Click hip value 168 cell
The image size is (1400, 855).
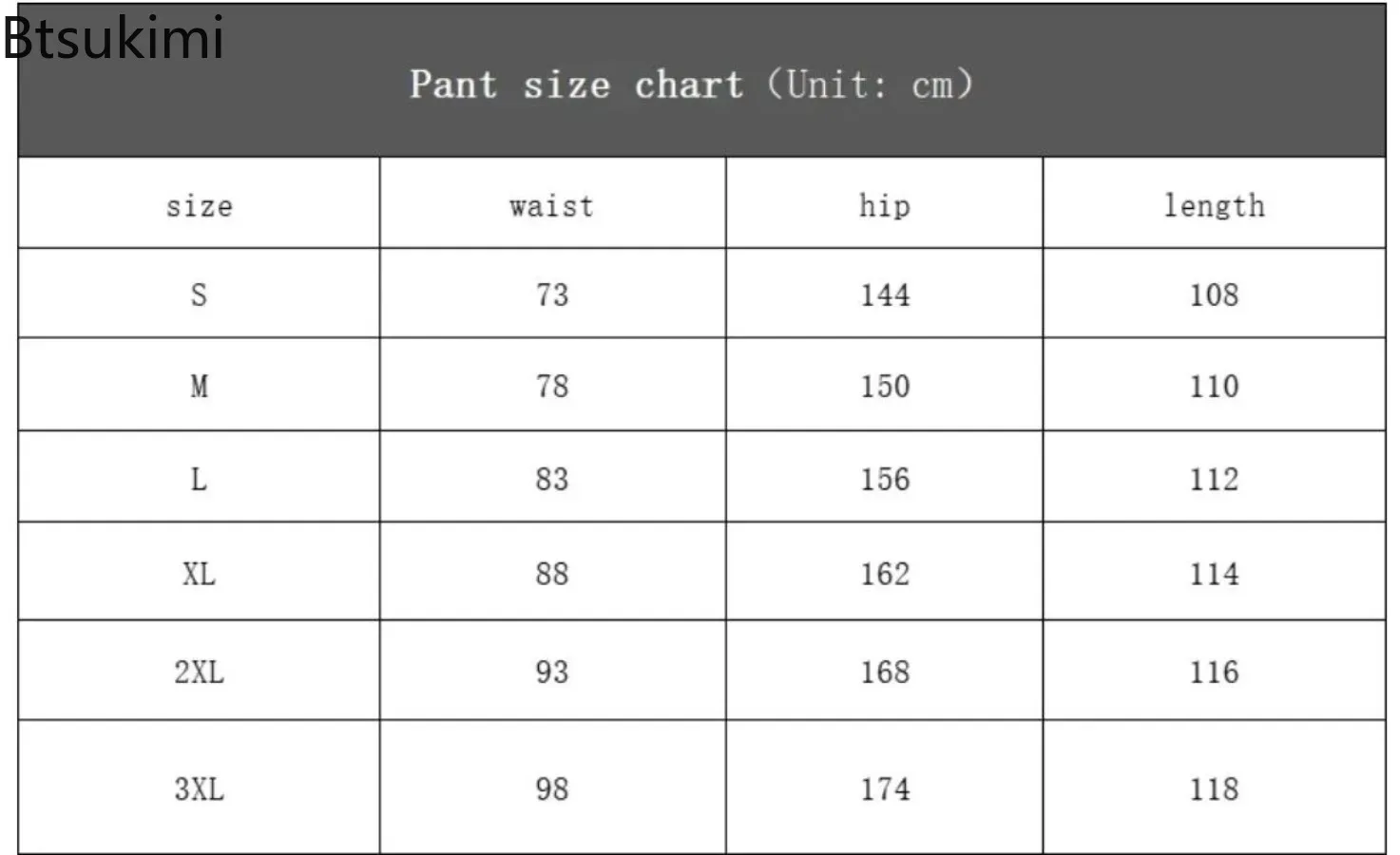tap(885, 673)
